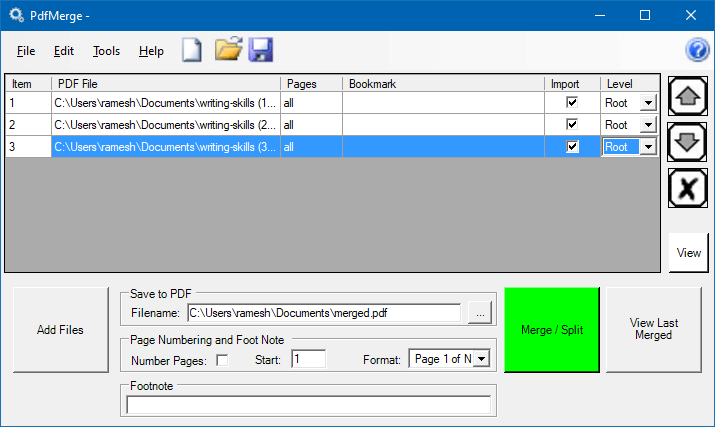Uncheck Import checkbox for item 1
This screenshot has width=715, height=427.
pos(572,102)
